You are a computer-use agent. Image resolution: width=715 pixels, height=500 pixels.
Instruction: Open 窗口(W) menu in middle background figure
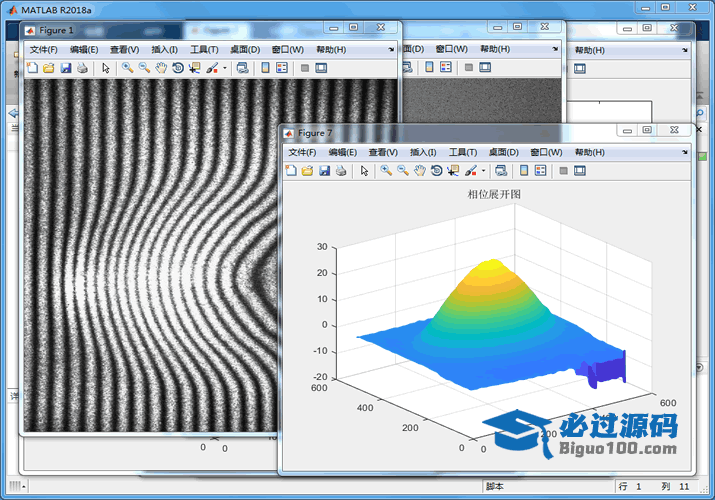(x=451, y=49)
